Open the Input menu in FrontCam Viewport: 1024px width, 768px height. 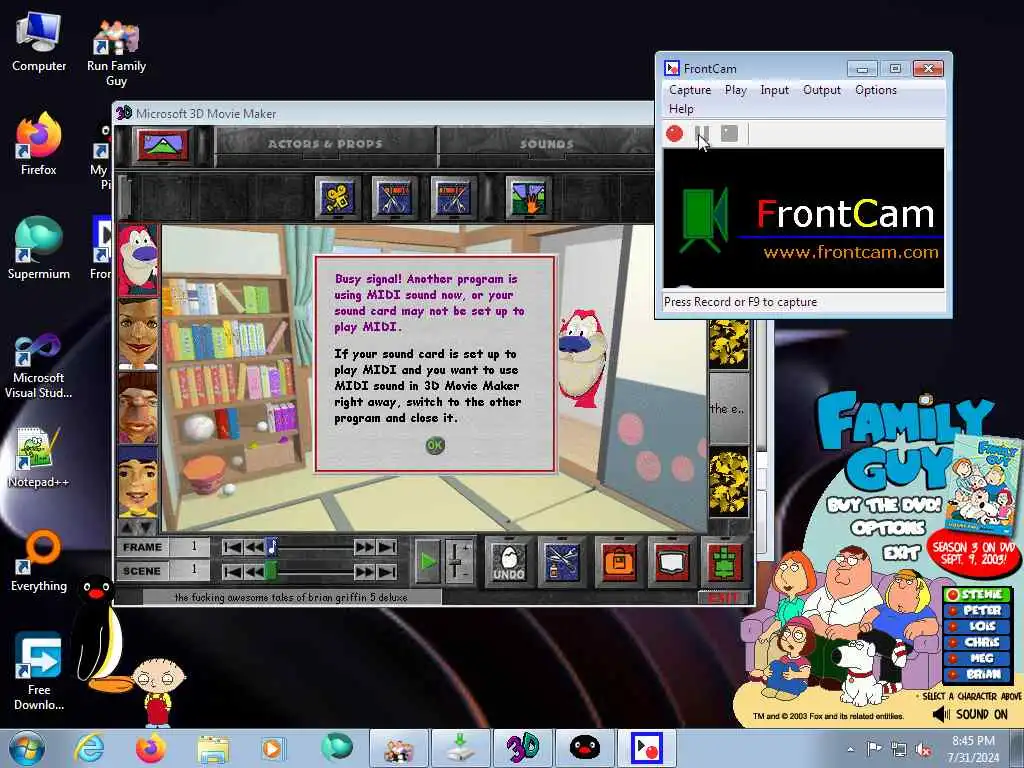coord(775,90)
